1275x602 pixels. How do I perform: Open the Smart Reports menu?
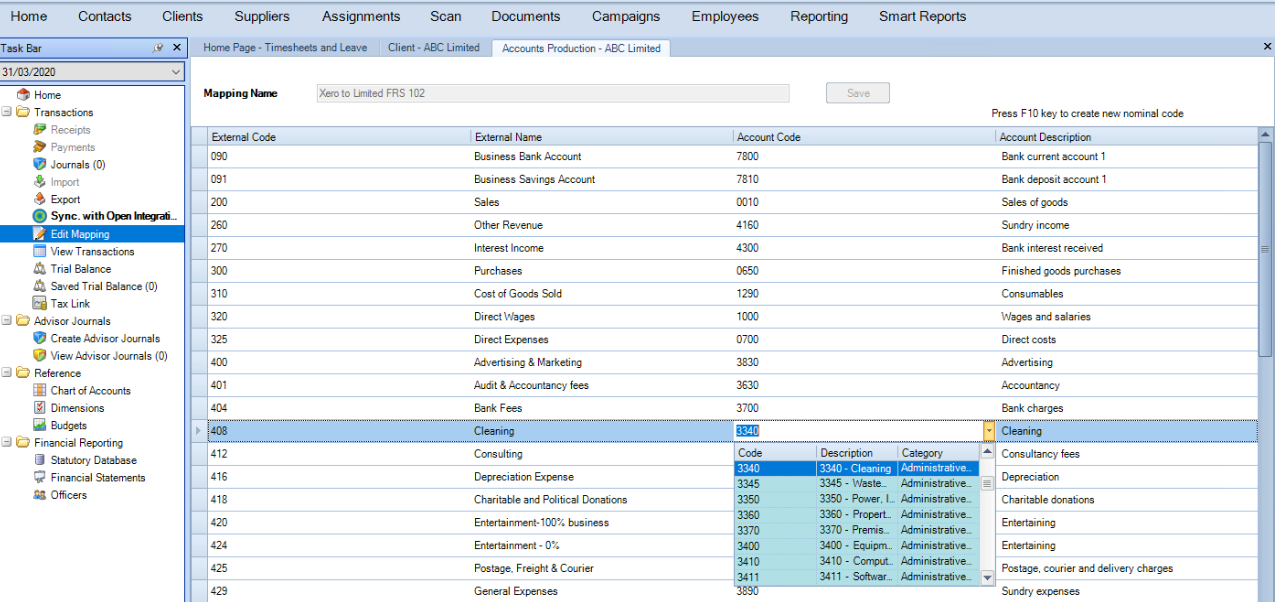pyautogui.click(x=923, y=16)
